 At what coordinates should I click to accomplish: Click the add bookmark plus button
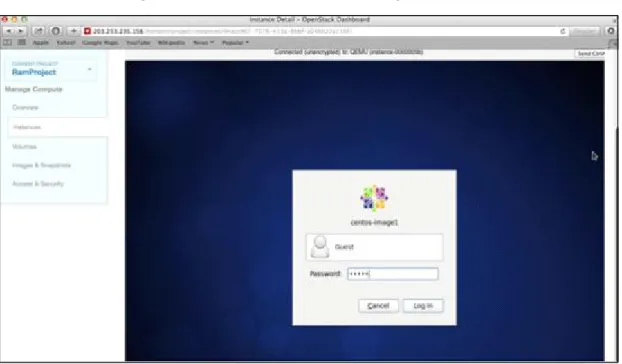73,31
